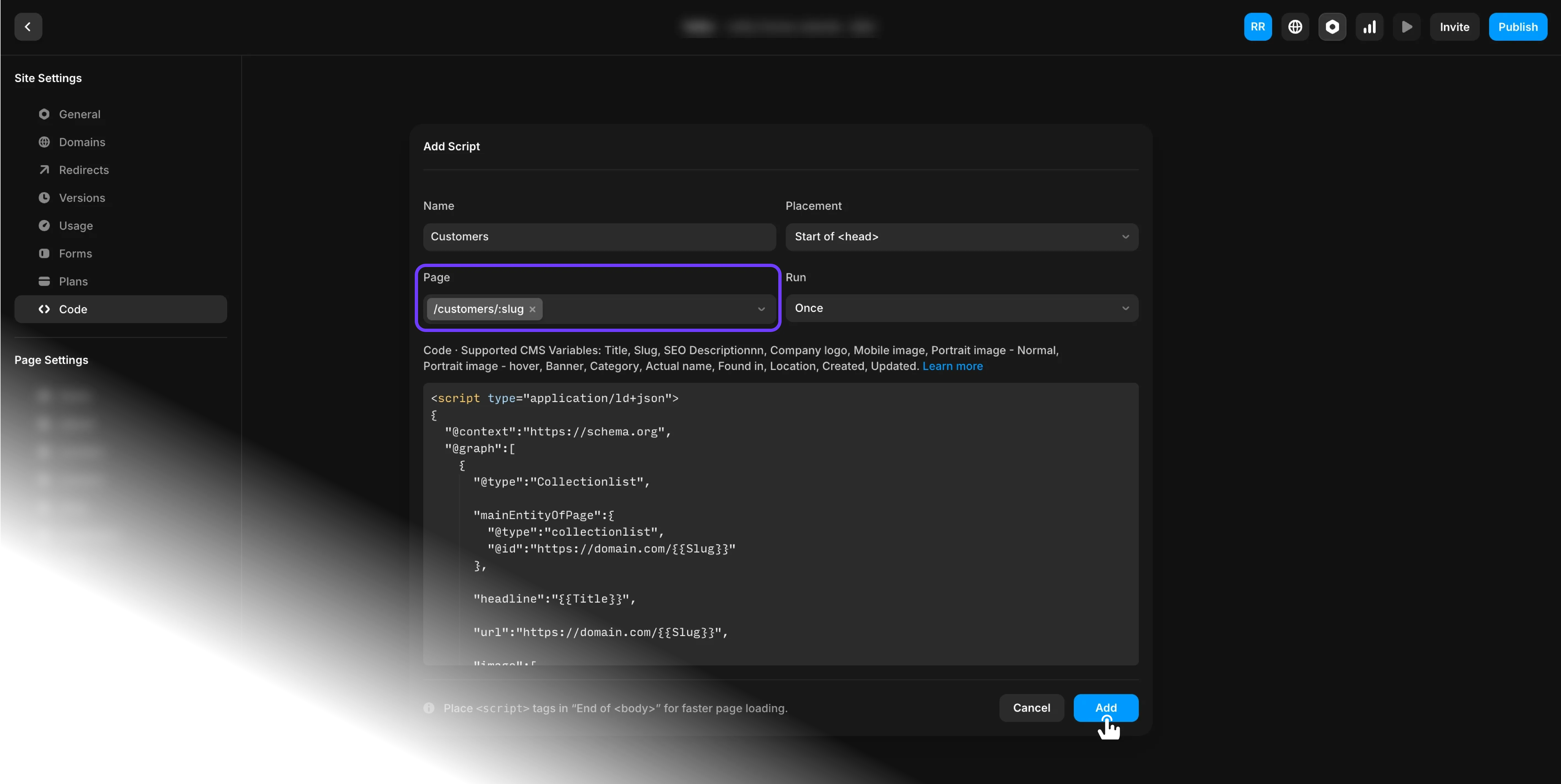Click the Usage gauge icon
The height and width of the screenshot is (784, 1561).
coord(44,225)
